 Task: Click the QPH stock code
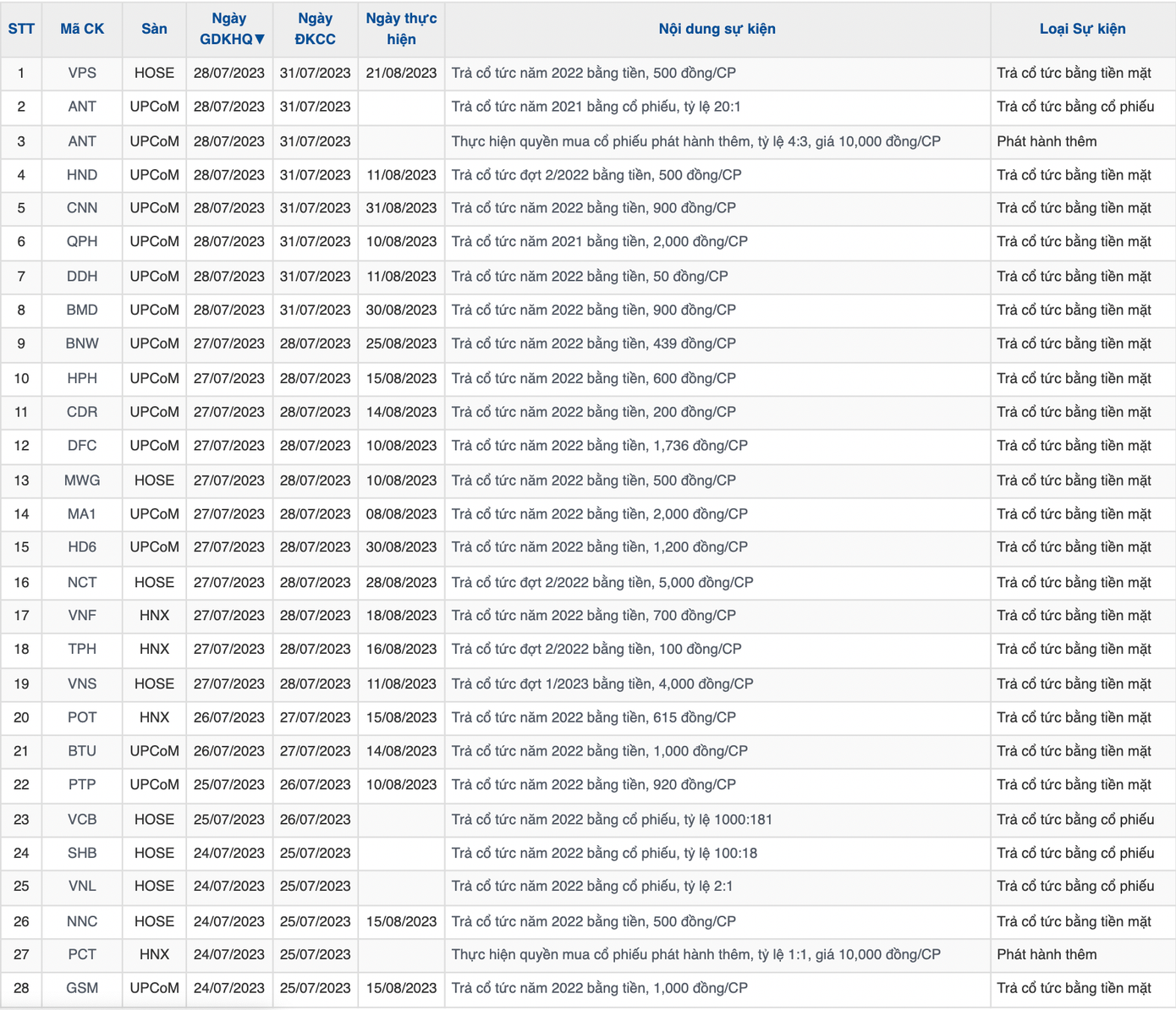[82, 242]
